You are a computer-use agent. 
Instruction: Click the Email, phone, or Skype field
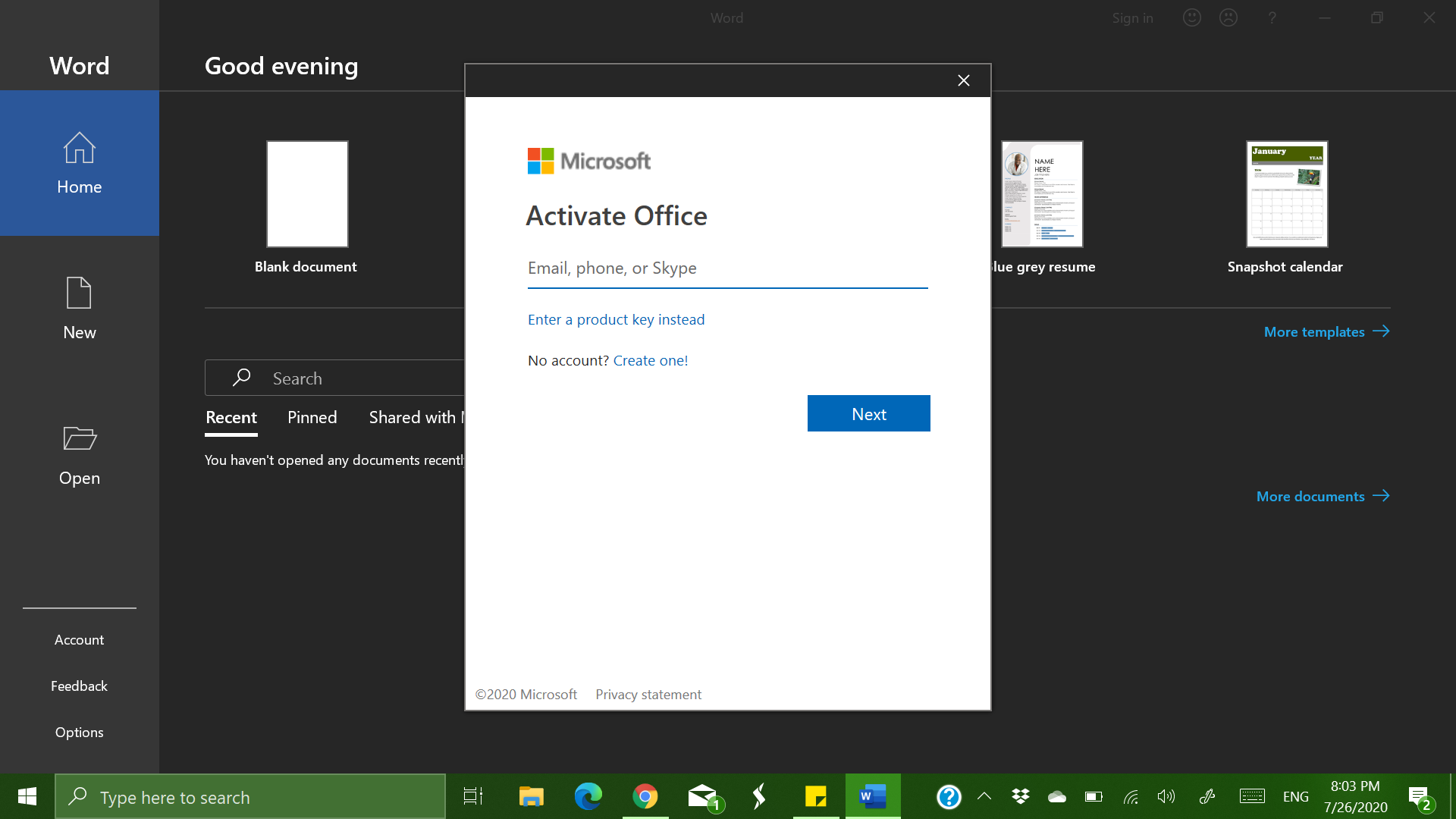pyautogui.click(x=727, y=268)
